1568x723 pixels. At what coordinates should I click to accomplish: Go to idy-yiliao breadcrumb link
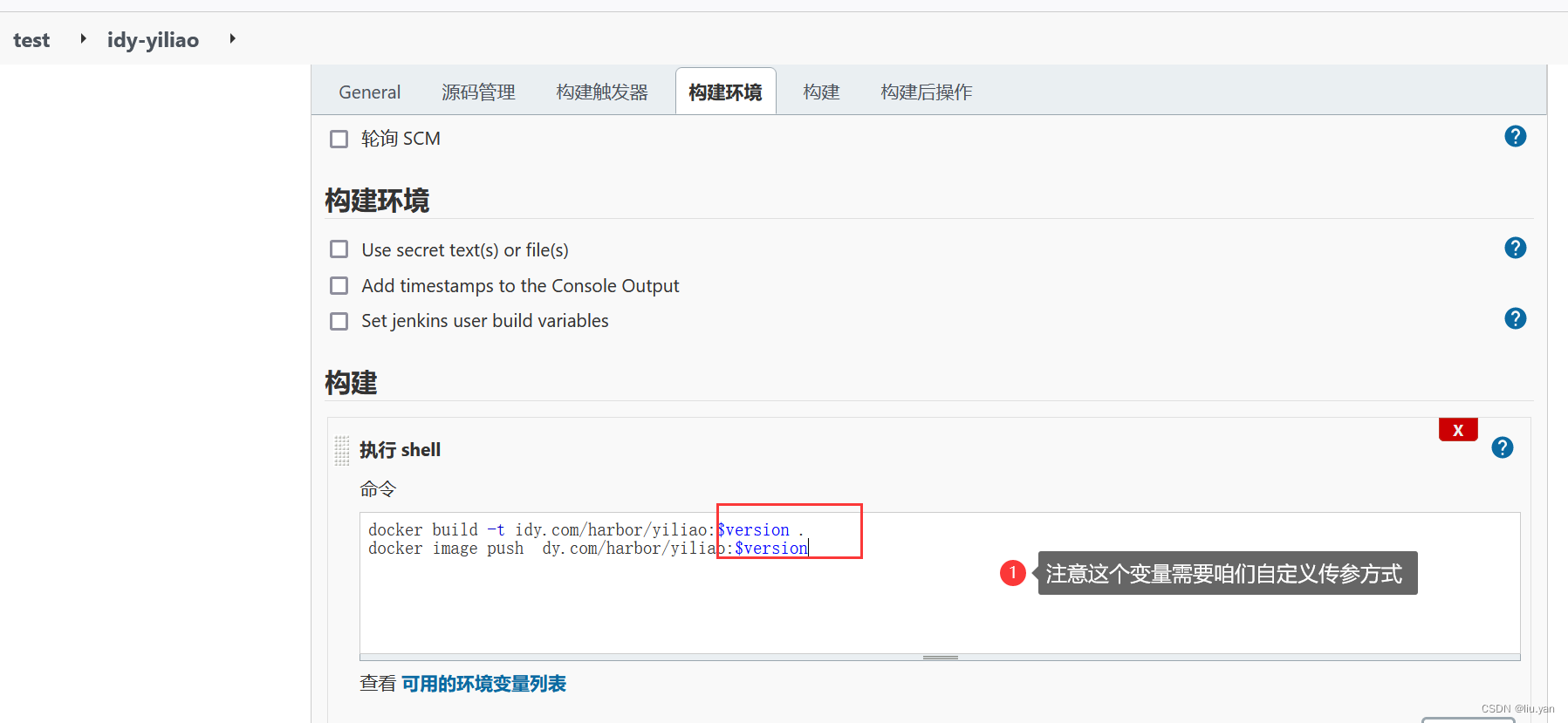pos(153,40)
